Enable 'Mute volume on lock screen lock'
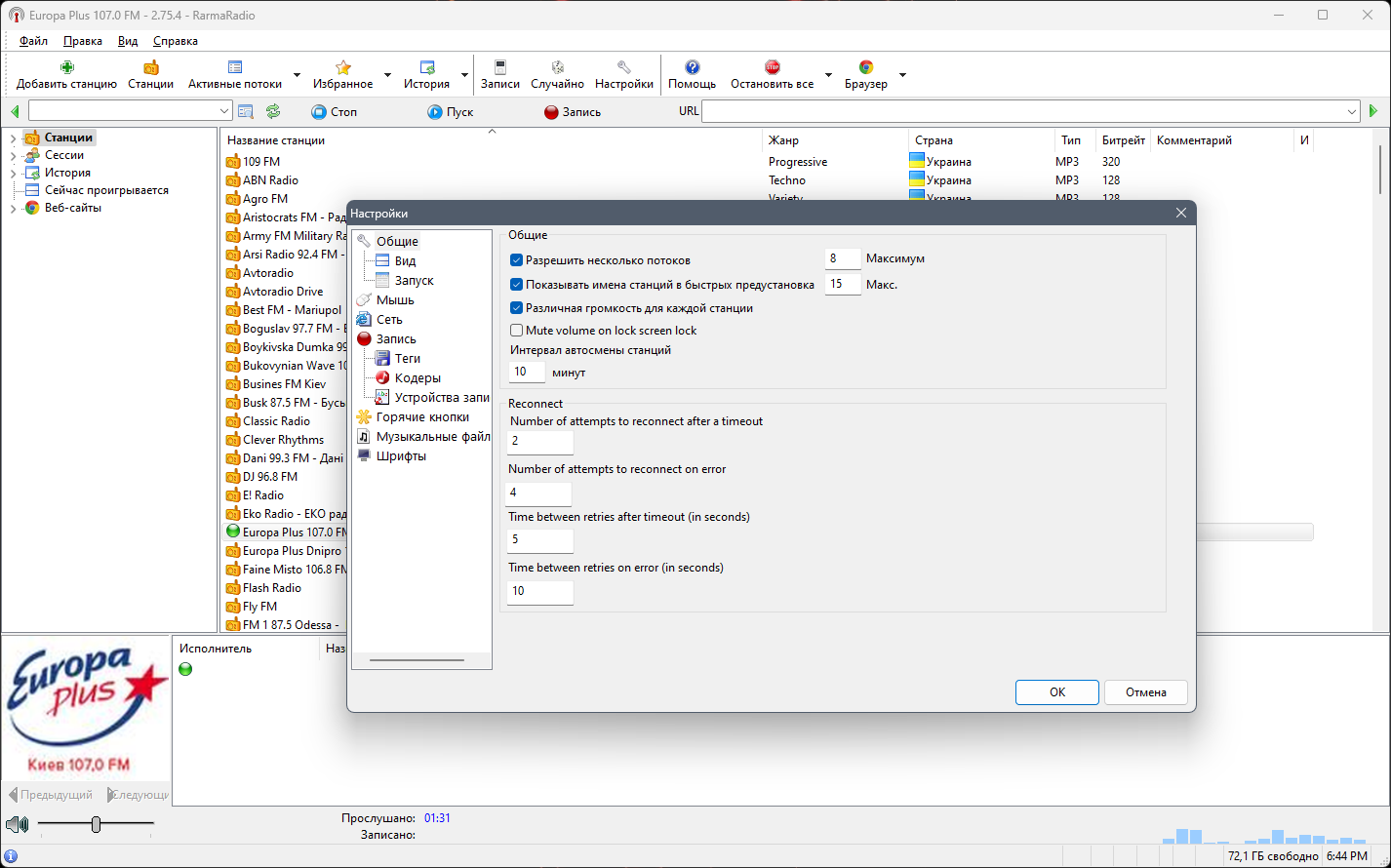Viewport: 1391px width, 868px height. 517,331
